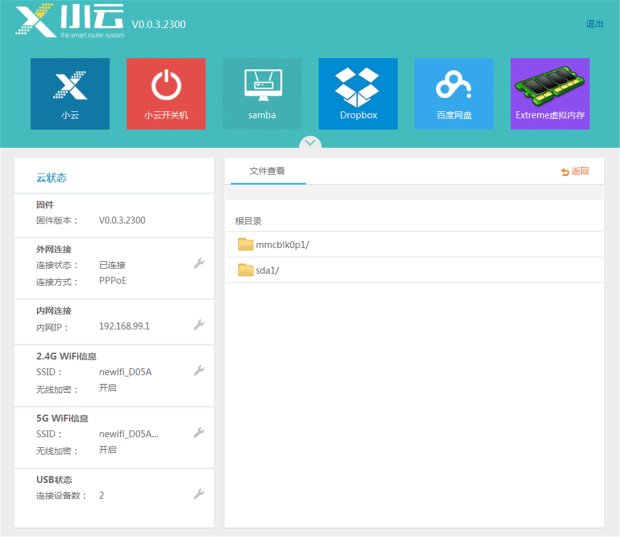Click the 退出 logout link

point(594,24)
